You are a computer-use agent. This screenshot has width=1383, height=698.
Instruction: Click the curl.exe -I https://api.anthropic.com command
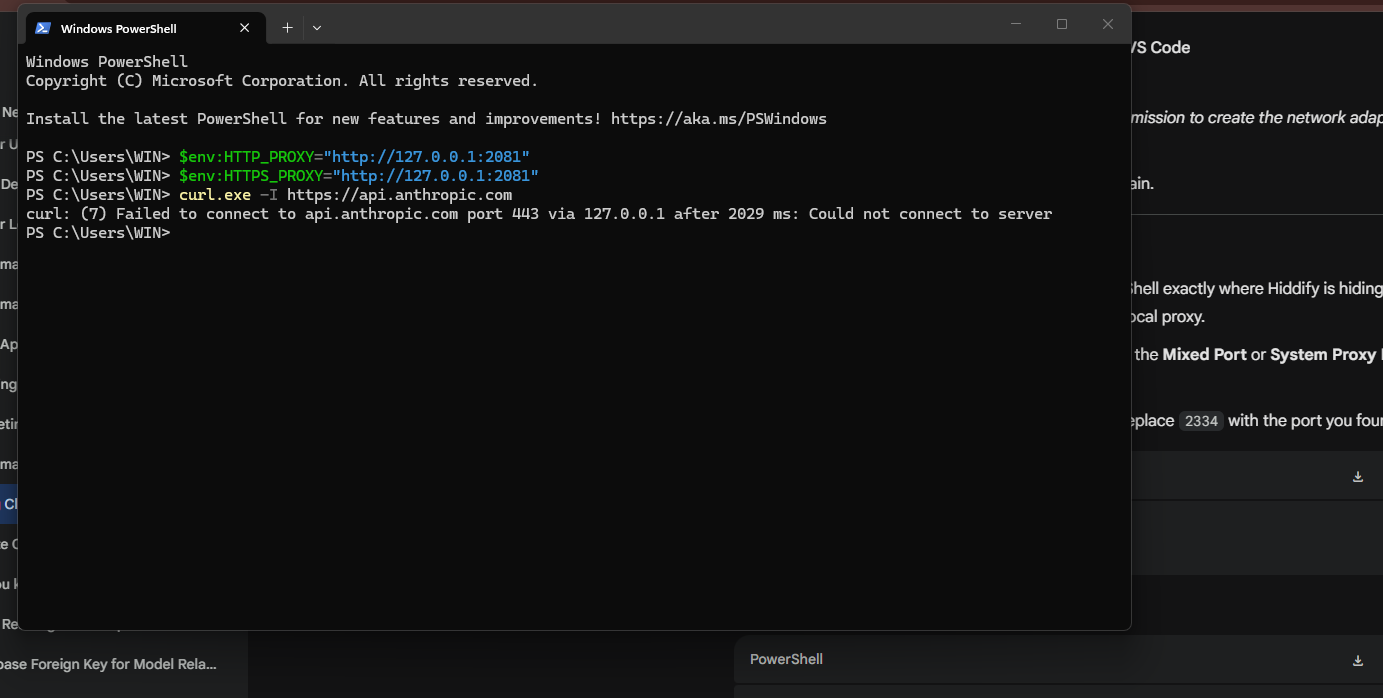(346, 195)
